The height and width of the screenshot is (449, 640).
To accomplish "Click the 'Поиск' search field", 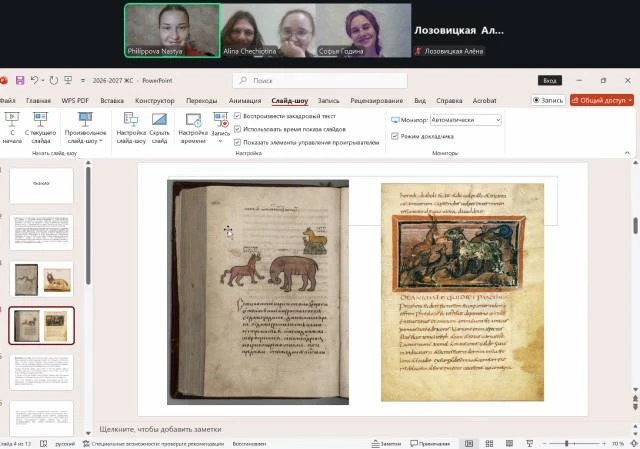I will pos(320,80).
